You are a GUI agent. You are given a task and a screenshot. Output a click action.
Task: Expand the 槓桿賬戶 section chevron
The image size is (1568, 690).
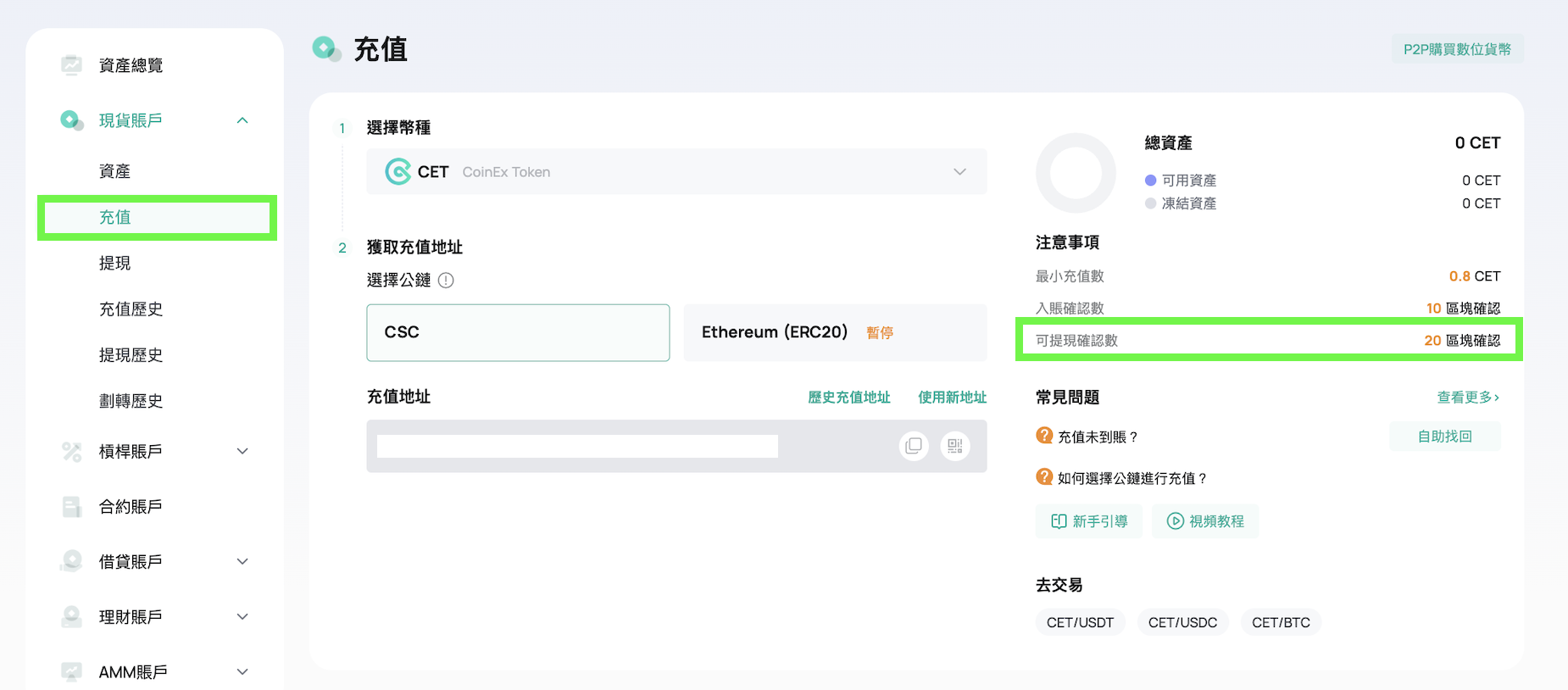[x=242, y=452]
